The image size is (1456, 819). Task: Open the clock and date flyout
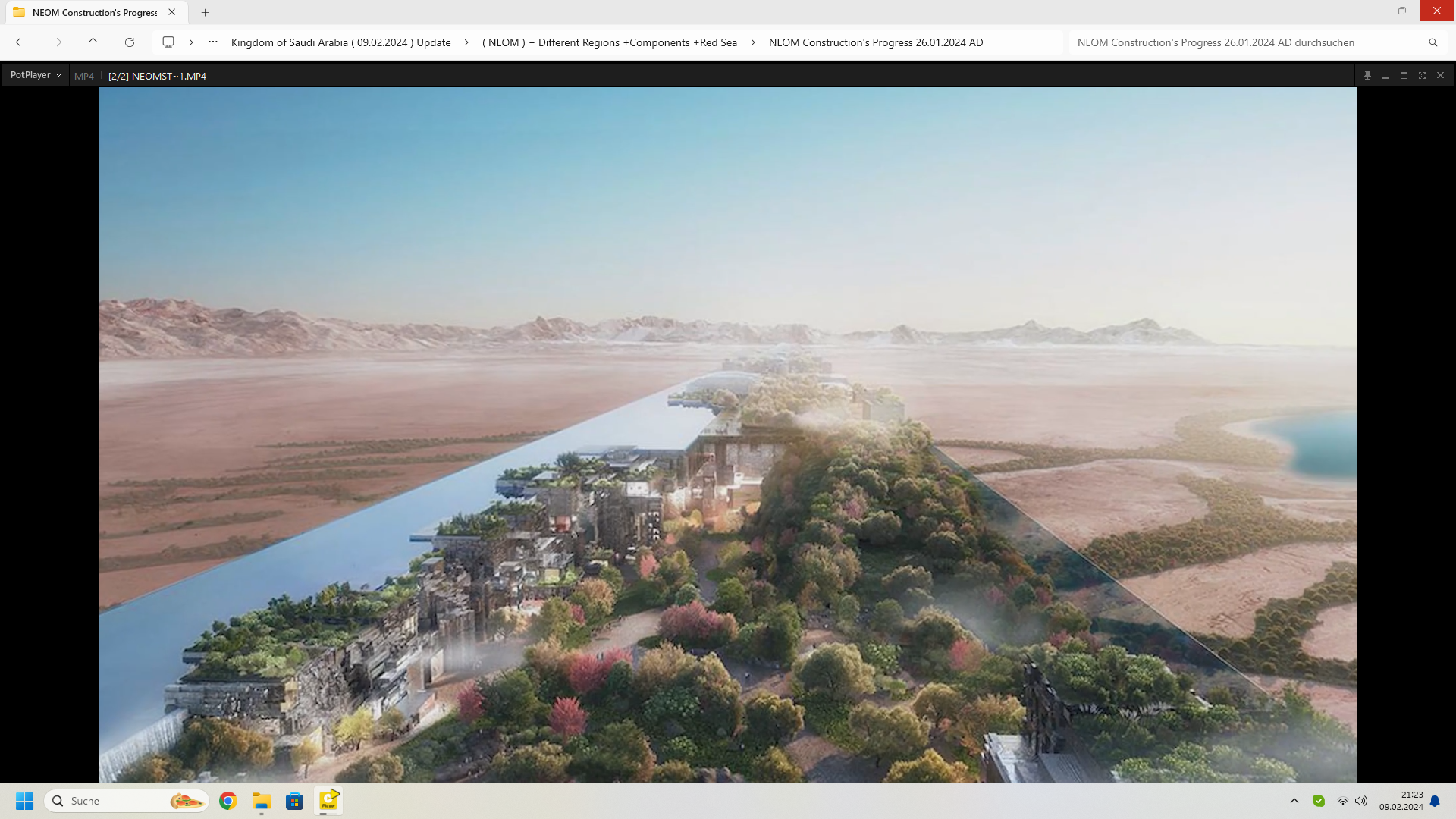click(x=1401, y=801)
